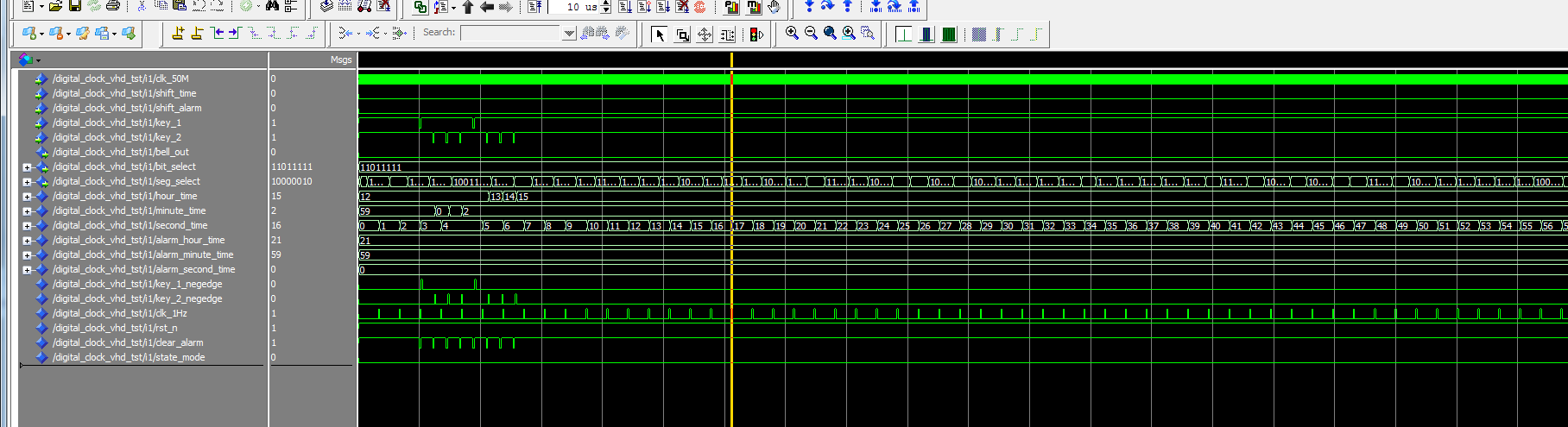The width and height of the screenshot is (1568, 427).
Task: Click the Zoom In magnifier icon
Action: click(x=792, y=34)
